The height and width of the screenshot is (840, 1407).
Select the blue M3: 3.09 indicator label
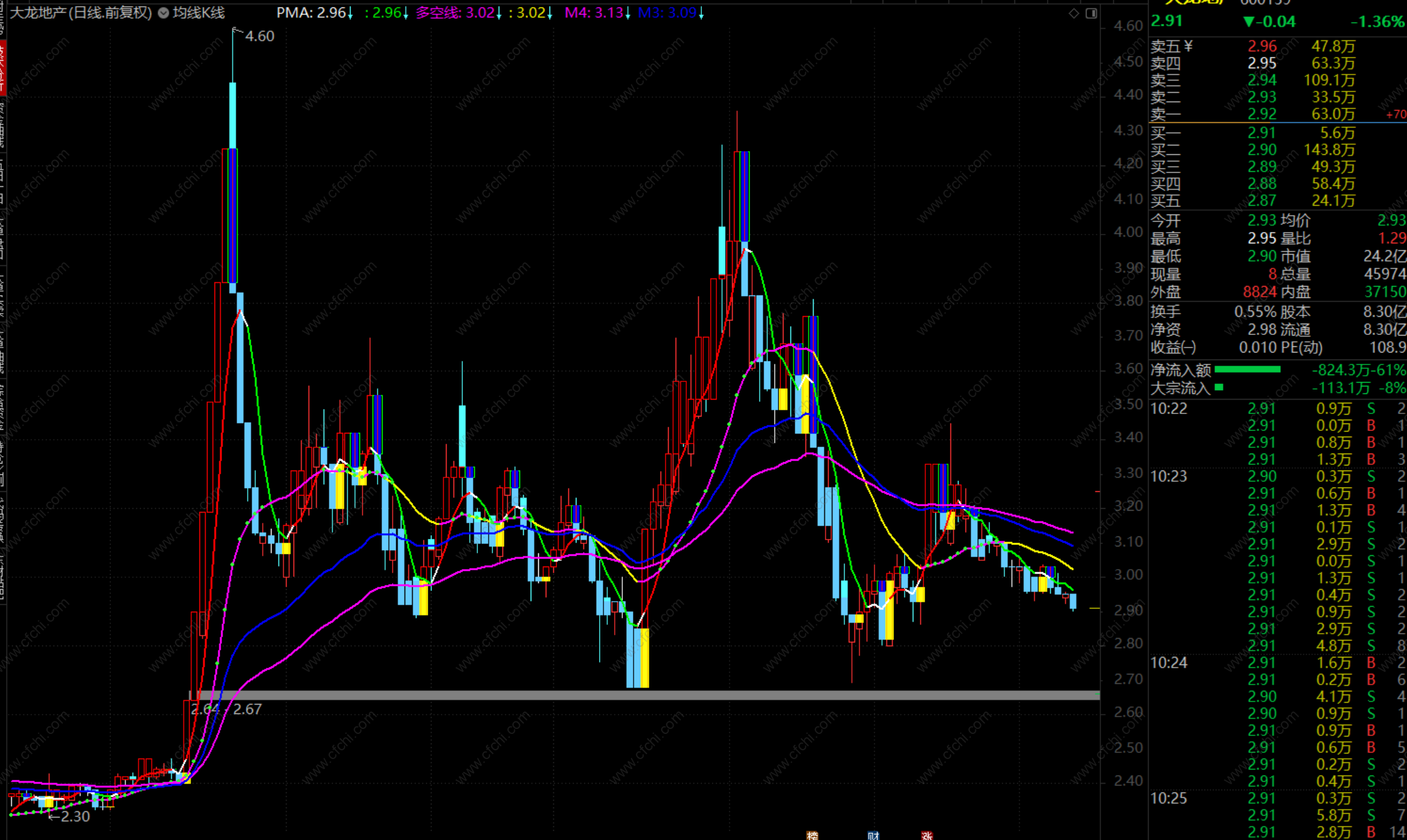[667, 13]
